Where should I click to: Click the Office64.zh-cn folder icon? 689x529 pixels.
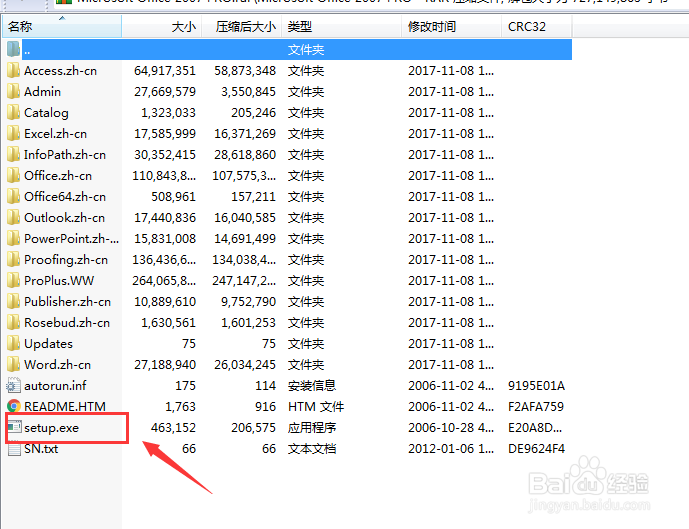14,196
